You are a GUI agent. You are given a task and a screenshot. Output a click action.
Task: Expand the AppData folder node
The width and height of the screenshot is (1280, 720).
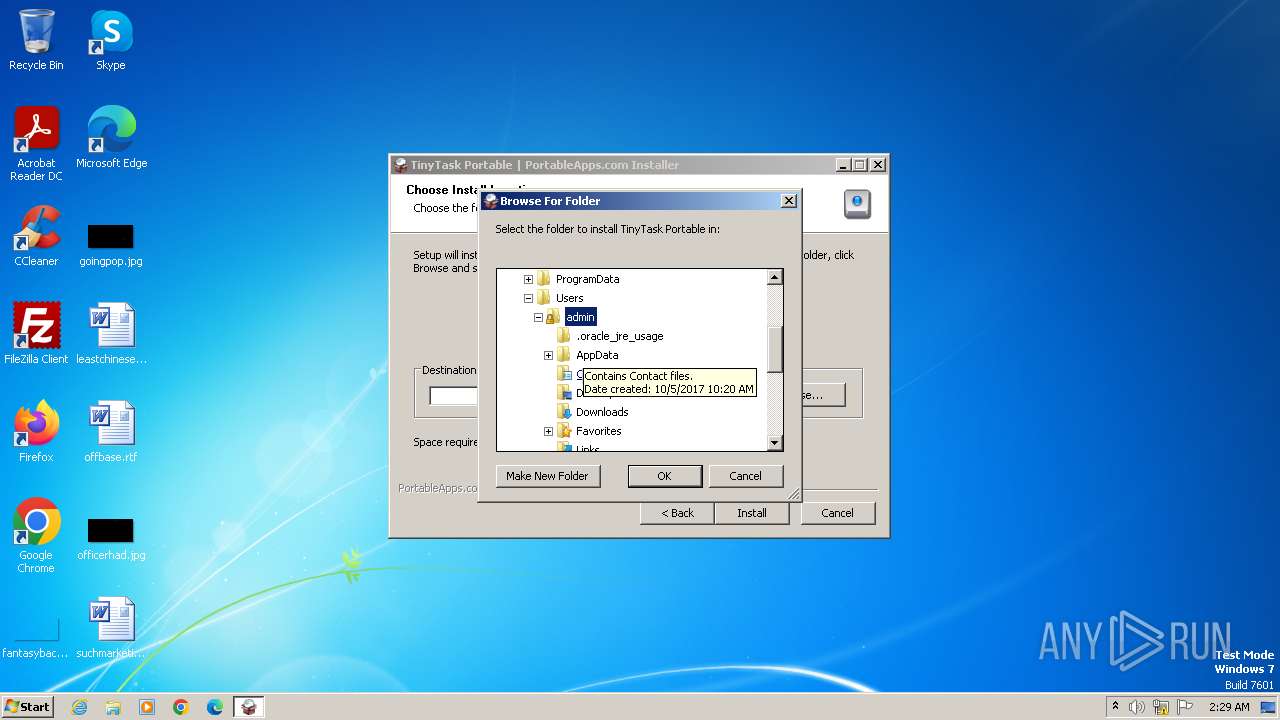548,355
